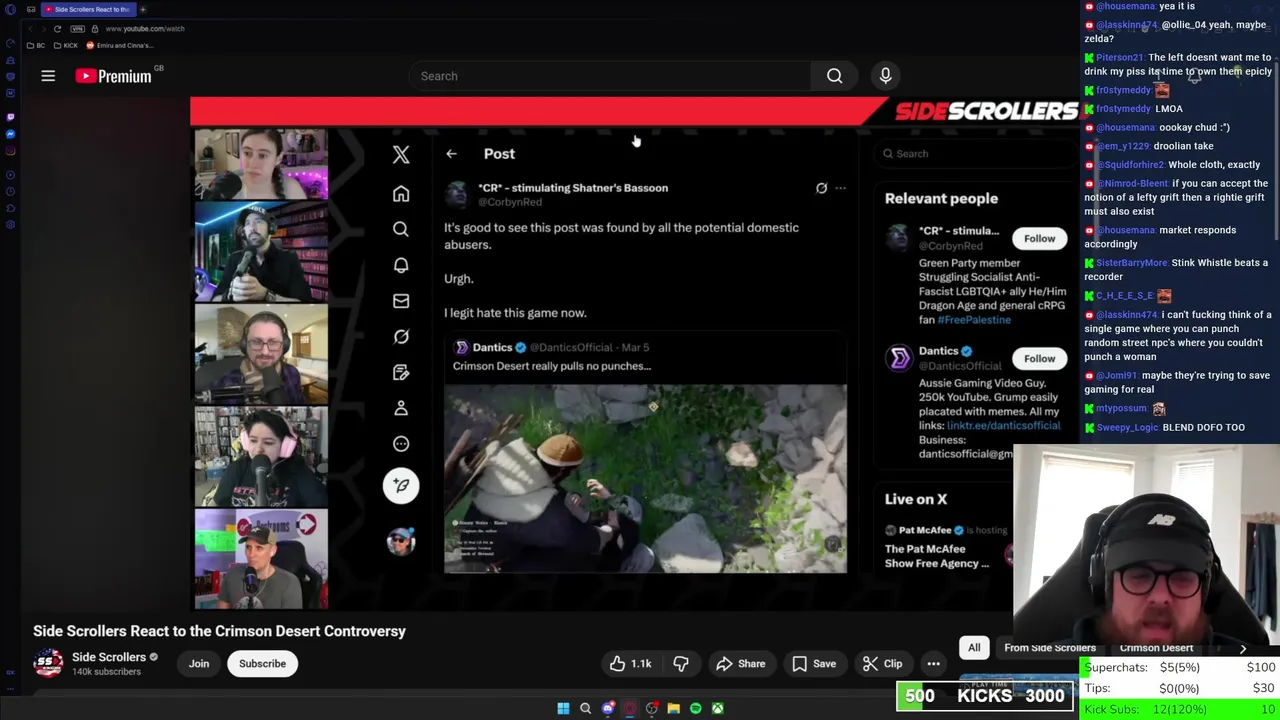This screenshot has height=720, width=1280.
Task: Open the BC bookmarks folder
Action: click(35, 45)
